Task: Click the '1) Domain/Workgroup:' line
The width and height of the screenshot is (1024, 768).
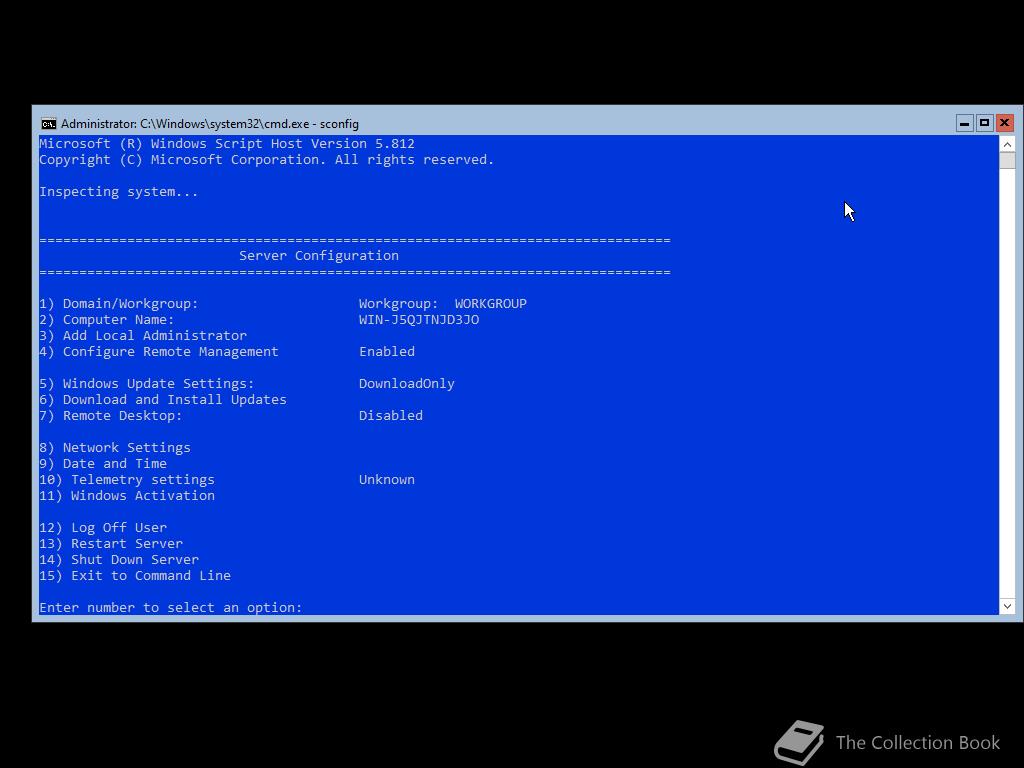Action: click(x=119, y=304)
